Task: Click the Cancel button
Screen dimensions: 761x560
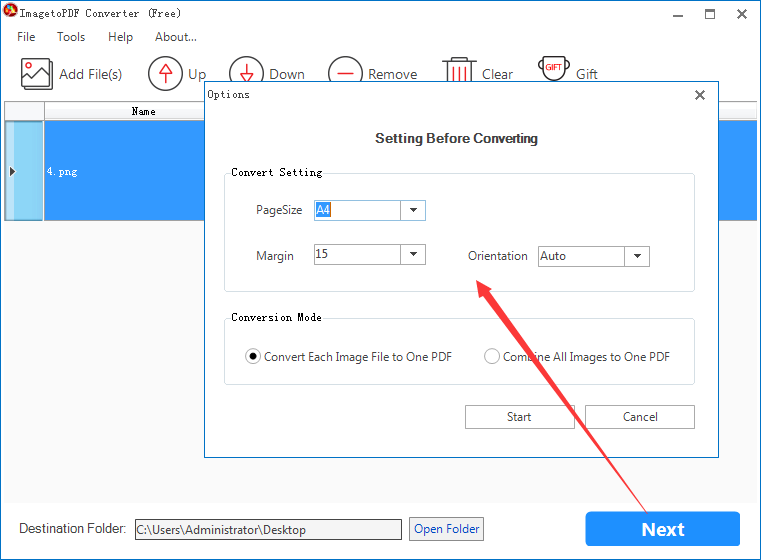Action: (x=640, y=417)
